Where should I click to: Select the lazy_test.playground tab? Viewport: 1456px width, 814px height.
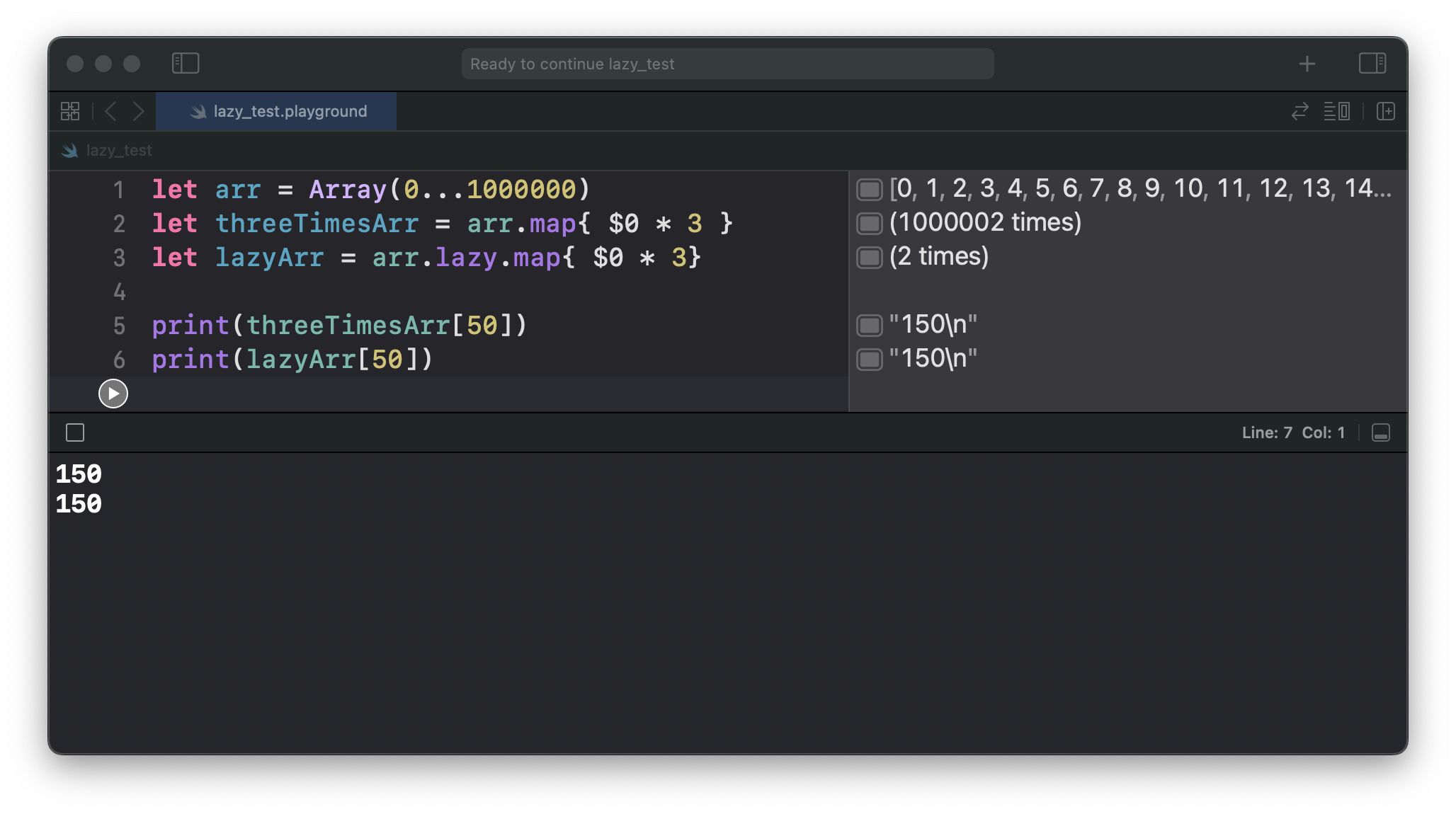pos(276,112)
